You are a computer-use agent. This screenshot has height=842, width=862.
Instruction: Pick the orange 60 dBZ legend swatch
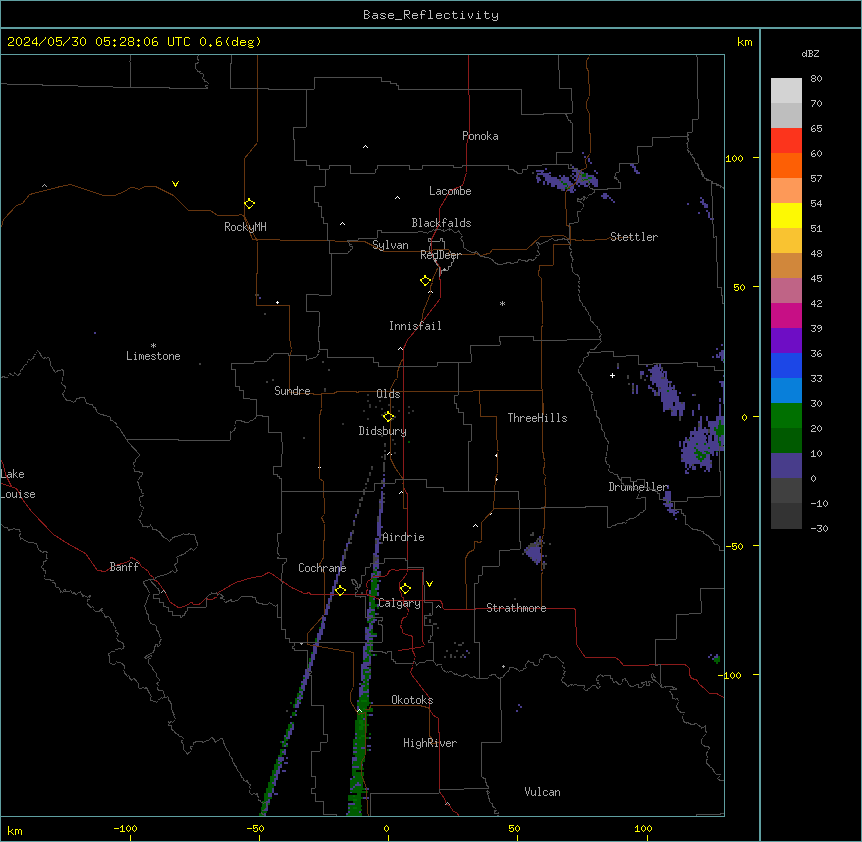tap(786, 165)
